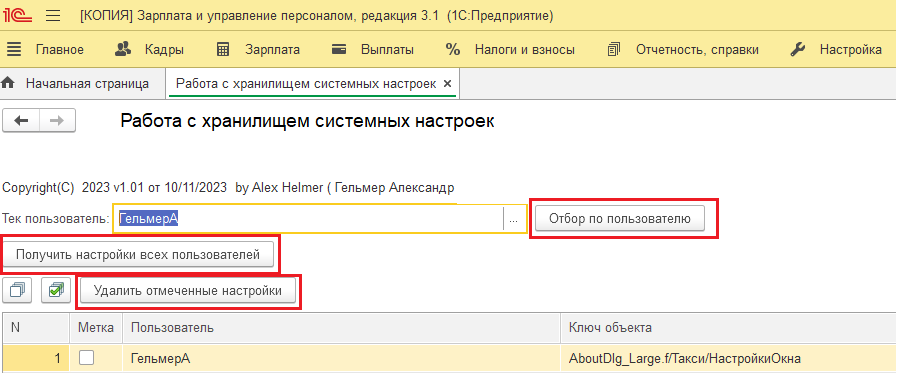Screen dimensions: 899x373
Task: Click the Зарплата calculator icon
Action: pyautogui.click(x=224, y=50)
